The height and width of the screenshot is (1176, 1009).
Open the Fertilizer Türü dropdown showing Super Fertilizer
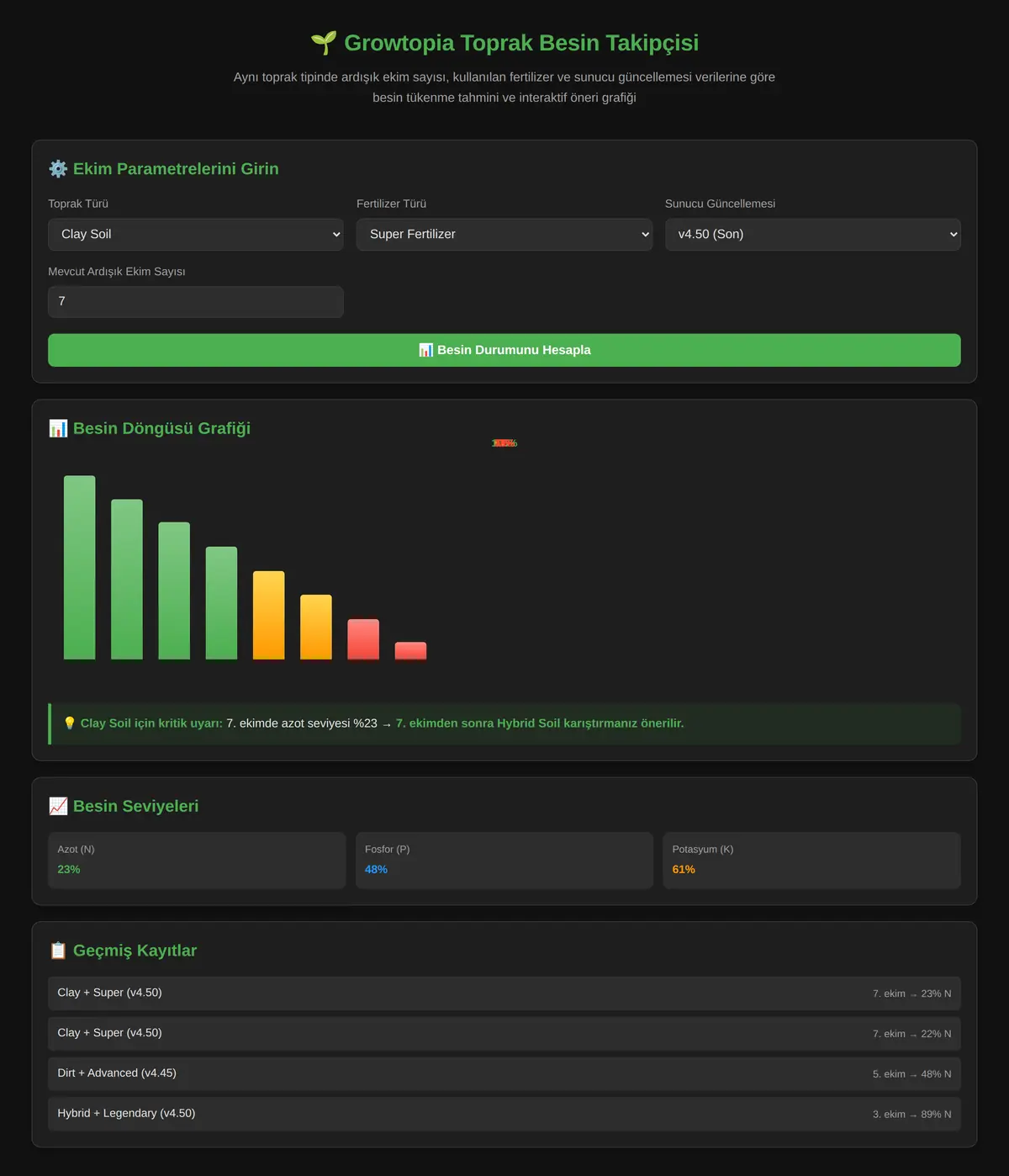pyautogui.click(x=504, y=235)
